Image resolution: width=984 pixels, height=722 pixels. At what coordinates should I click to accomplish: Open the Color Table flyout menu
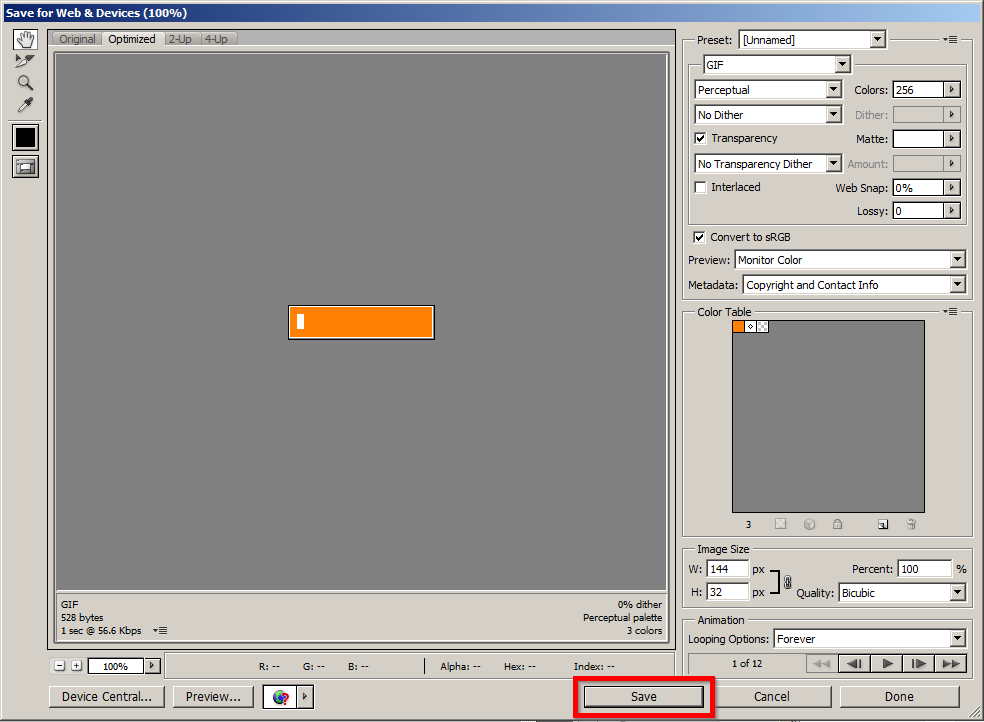[x=950, y=311]
